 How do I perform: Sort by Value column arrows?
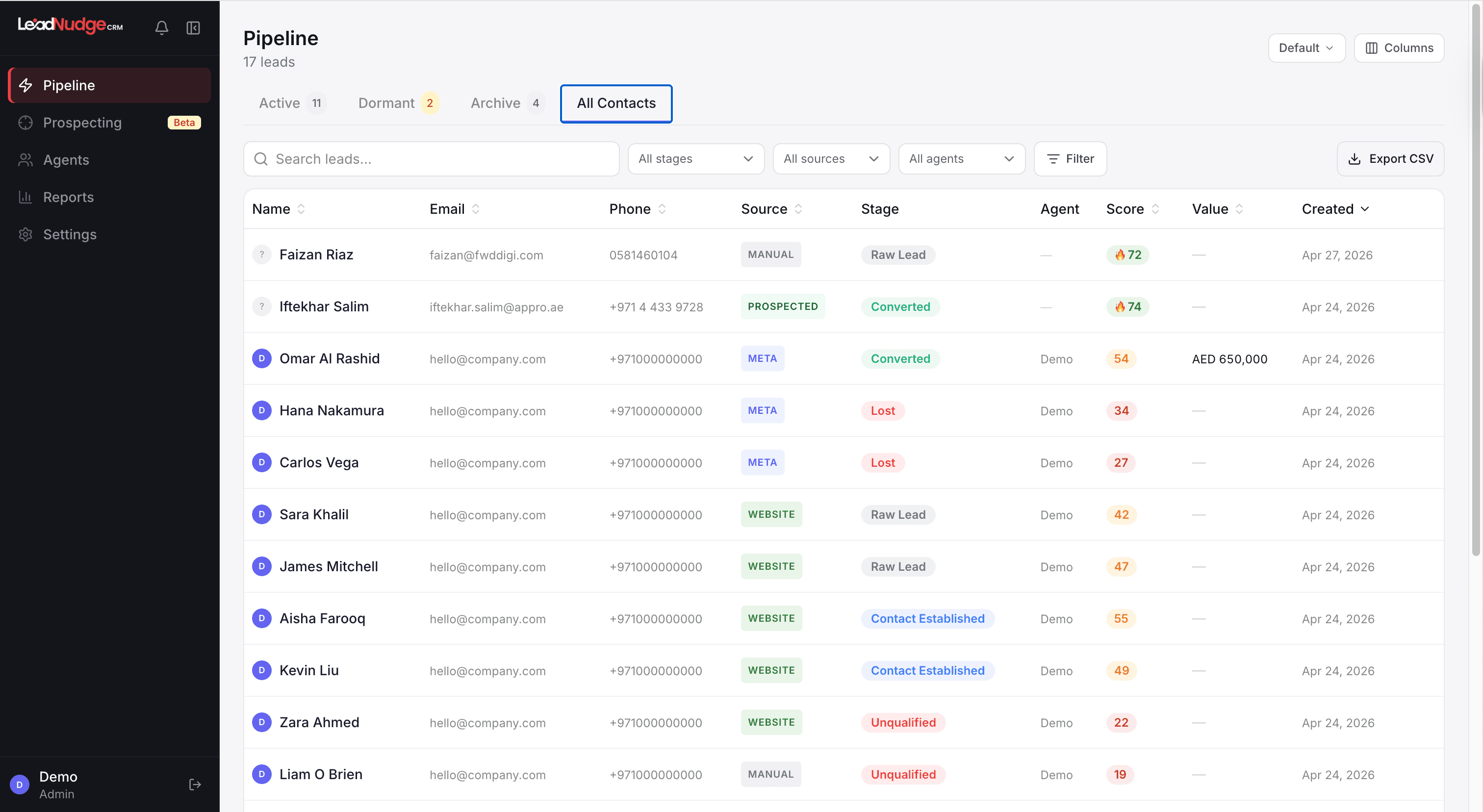click(x=1239, y=209)
